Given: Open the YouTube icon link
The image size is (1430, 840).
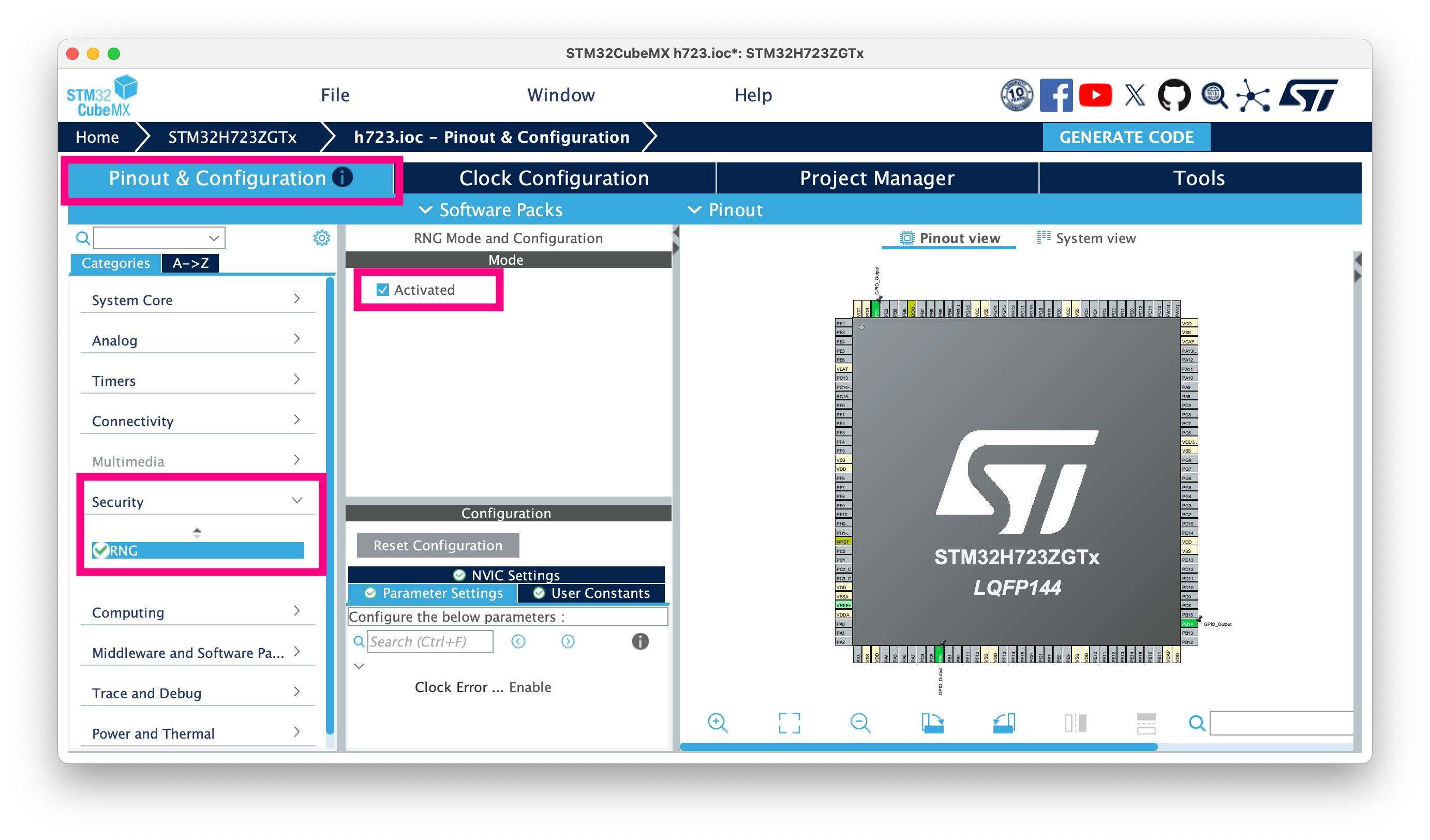Looking at the screenshot, I should click(x=1095, y=95).
